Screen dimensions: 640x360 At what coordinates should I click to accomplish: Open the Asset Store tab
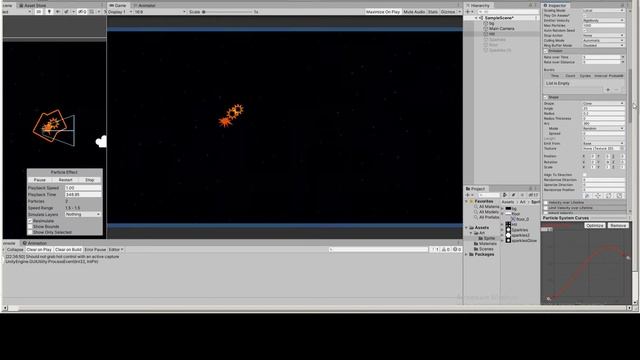click(33, 5)
